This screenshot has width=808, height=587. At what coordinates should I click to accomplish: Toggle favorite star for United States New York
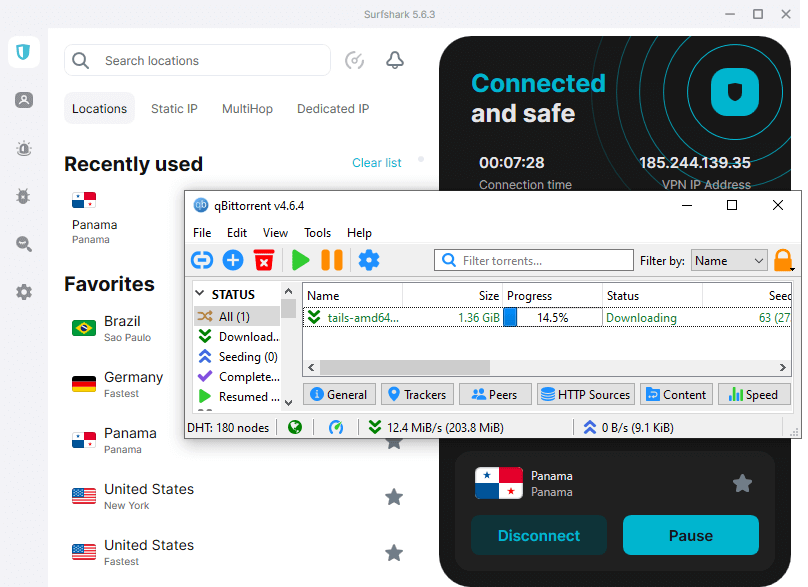point(394,497)
